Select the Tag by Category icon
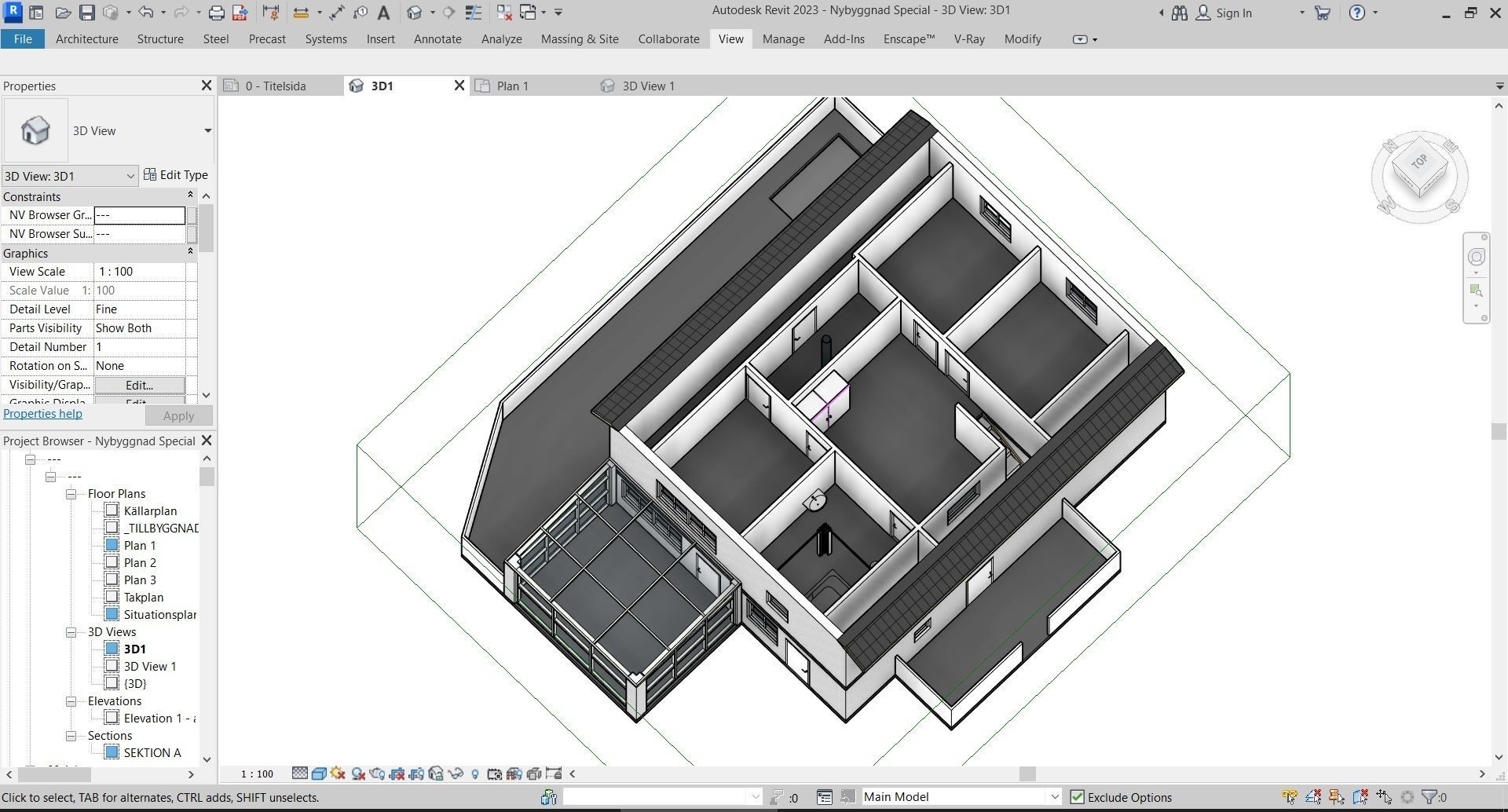 (x=361, y=13)
